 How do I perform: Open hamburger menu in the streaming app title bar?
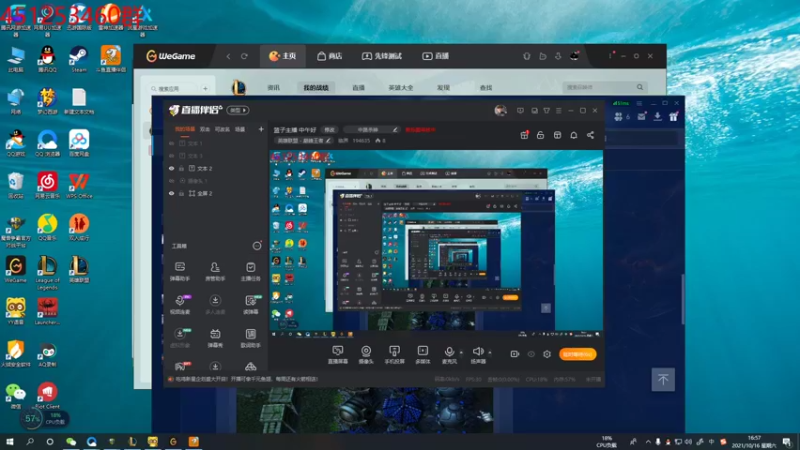pyautogui.click(x=559, y=110)
